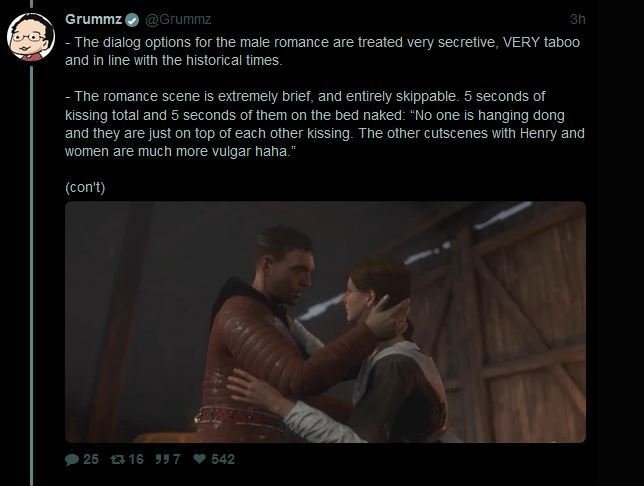Click the 16 retweets count

pos(136,459)
